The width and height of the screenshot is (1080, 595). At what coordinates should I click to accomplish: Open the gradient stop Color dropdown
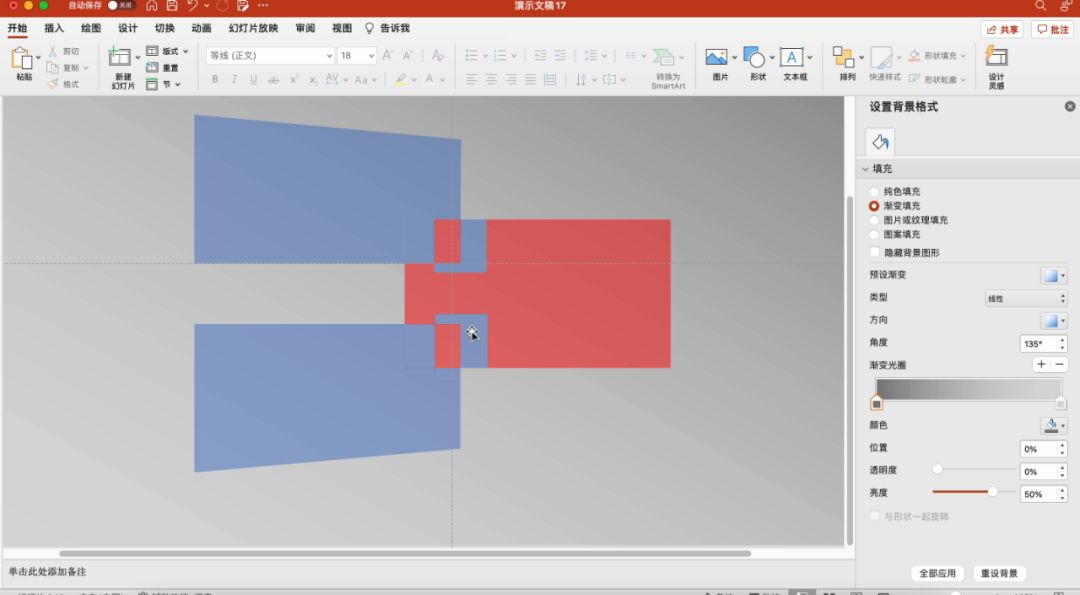(1054, 426)
